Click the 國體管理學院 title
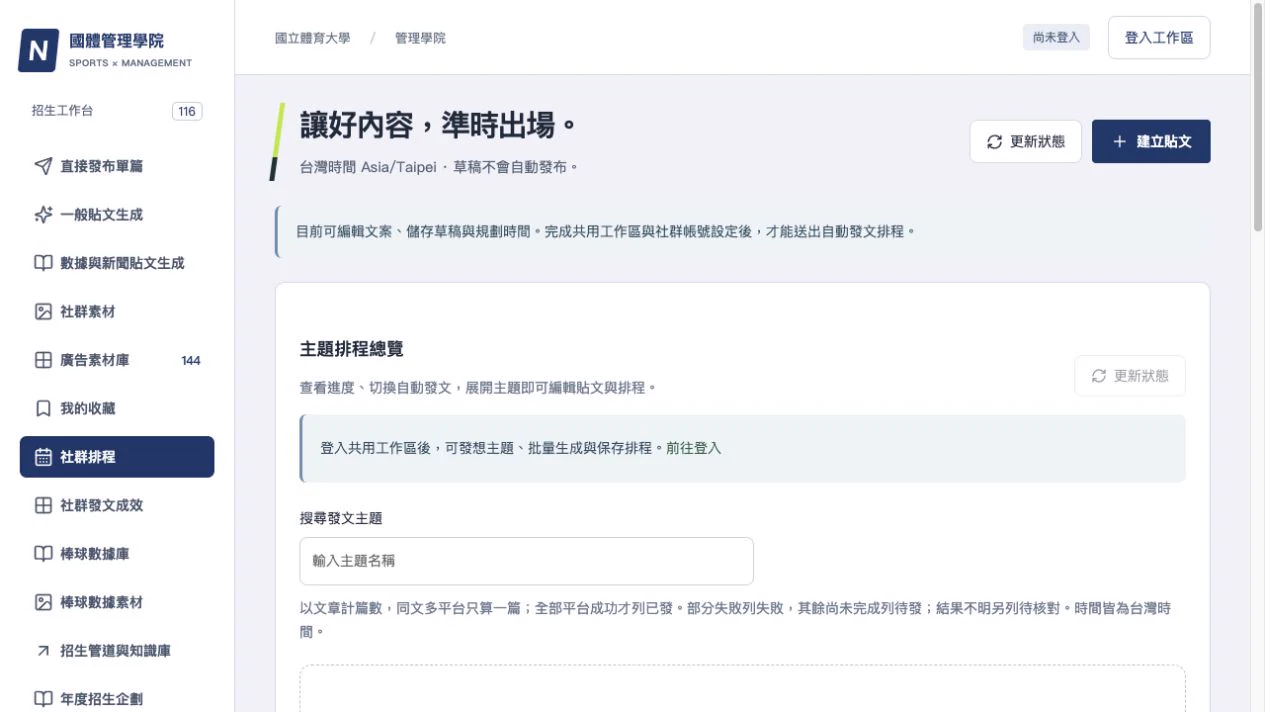Screen dimensions: 1265x712 (x=117, y=41)
